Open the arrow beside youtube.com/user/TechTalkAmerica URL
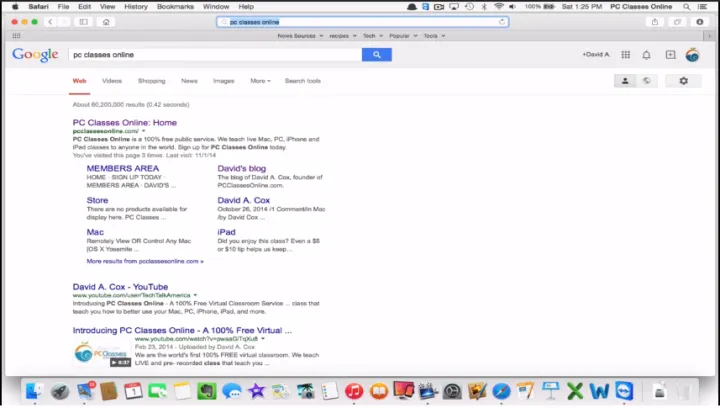The image size is (720, 408). 195,295
